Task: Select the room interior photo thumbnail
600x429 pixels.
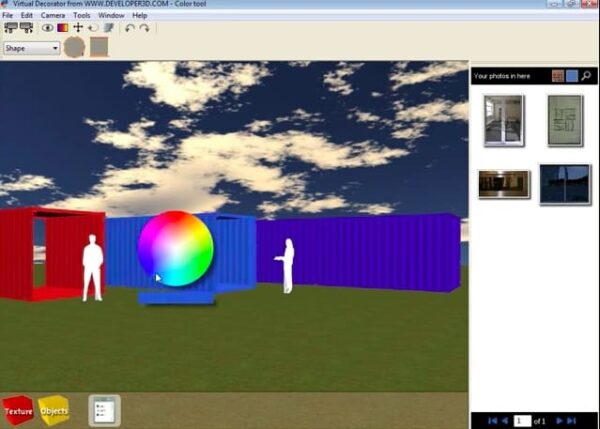Action: click(504, 121)
